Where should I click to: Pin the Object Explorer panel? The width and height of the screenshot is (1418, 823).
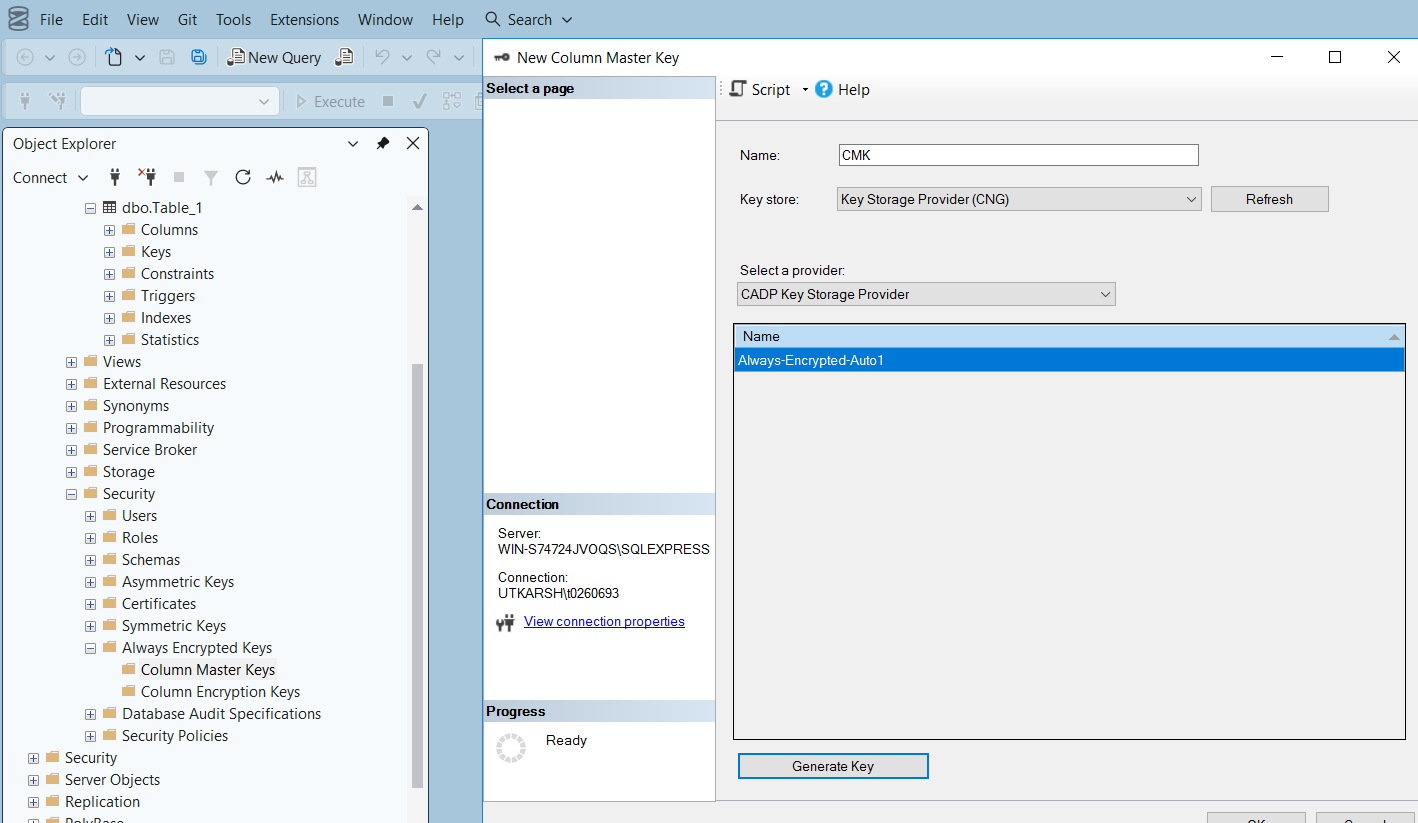382,144
